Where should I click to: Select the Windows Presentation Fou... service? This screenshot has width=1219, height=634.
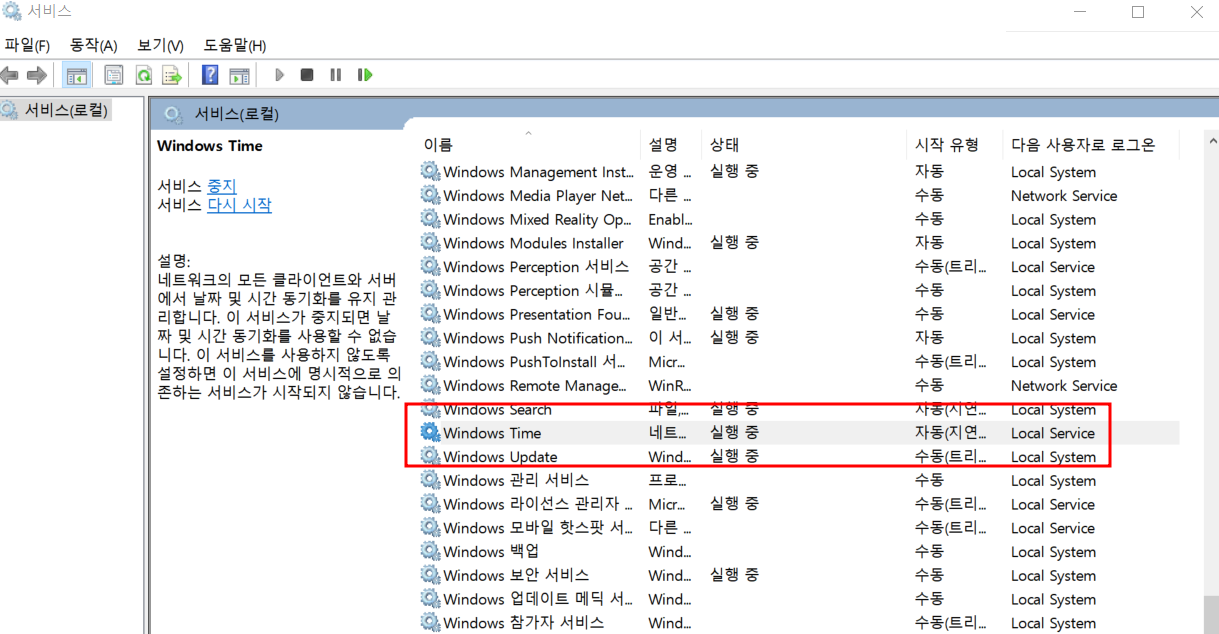point(537,314)
